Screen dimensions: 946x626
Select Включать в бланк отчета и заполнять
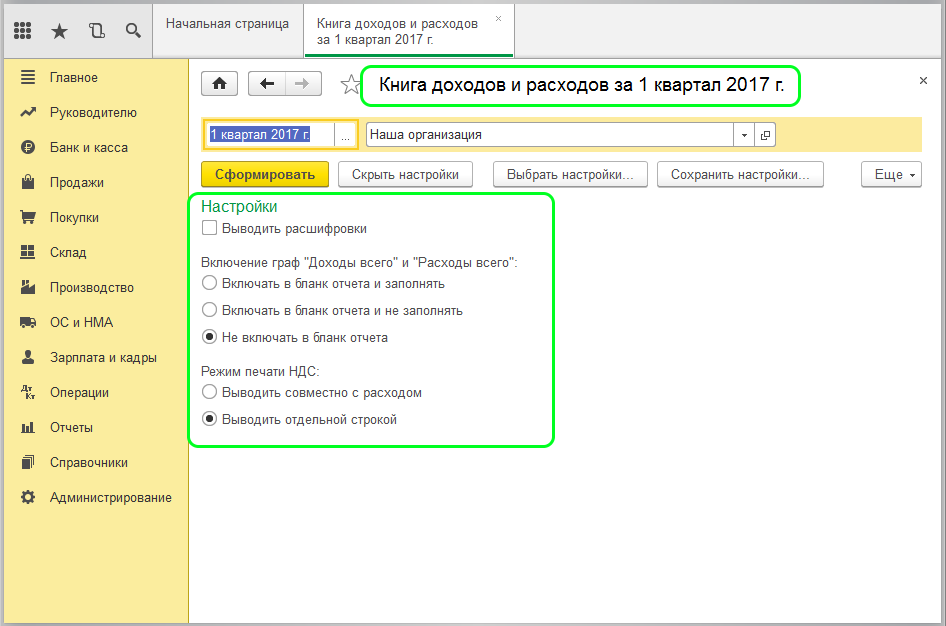(x=210, y=283)
